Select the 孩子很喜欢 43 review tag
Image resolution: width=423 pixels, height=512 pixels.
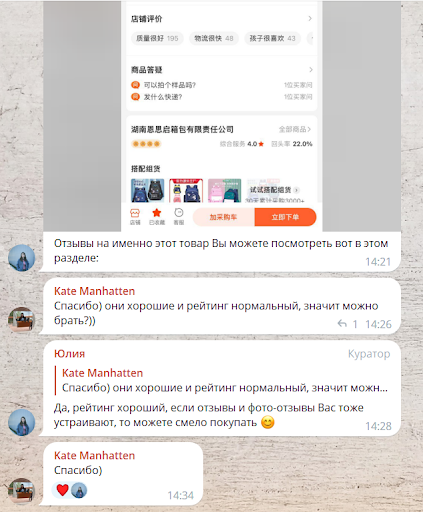(272, 38)
